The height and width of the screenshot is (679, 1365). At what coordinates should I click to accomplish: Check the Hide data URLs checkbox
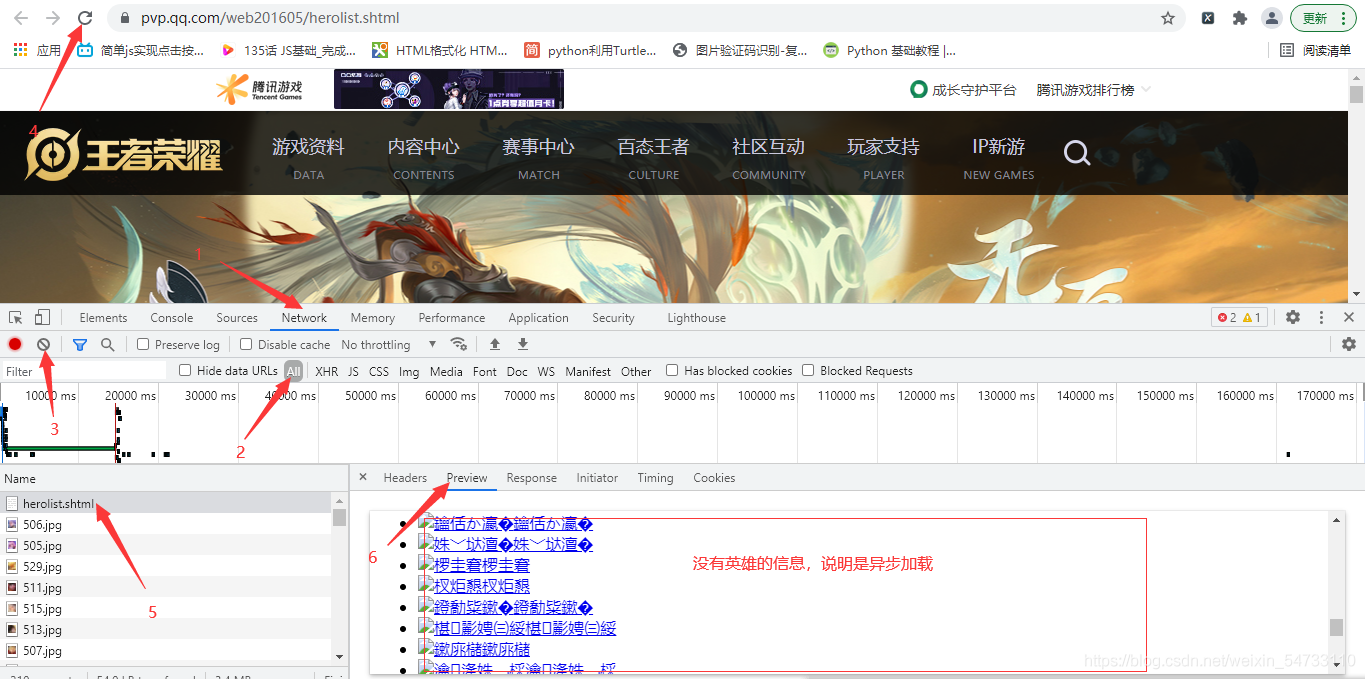click(x=185, y=370)
